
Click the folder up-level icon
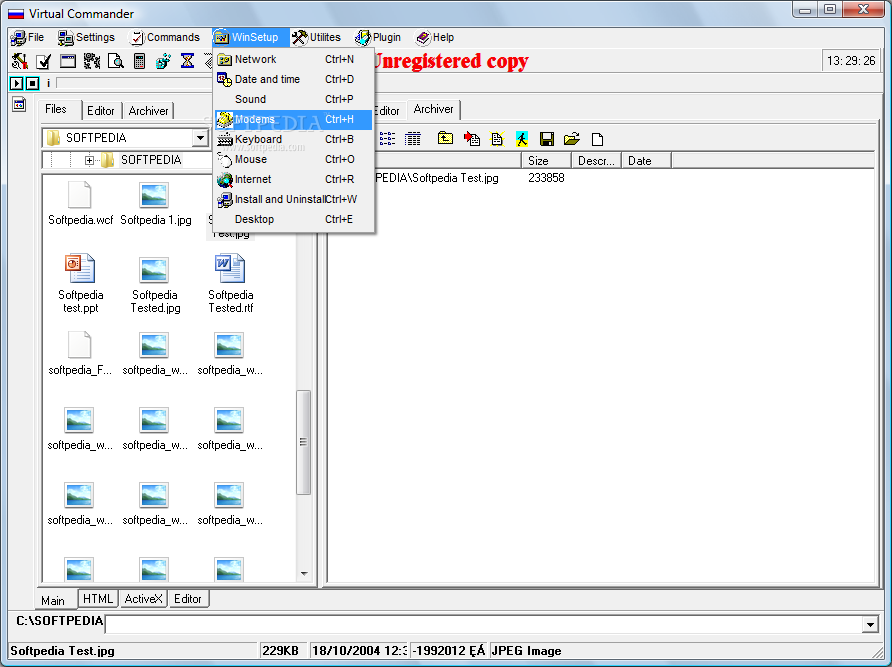coord(445,138)
